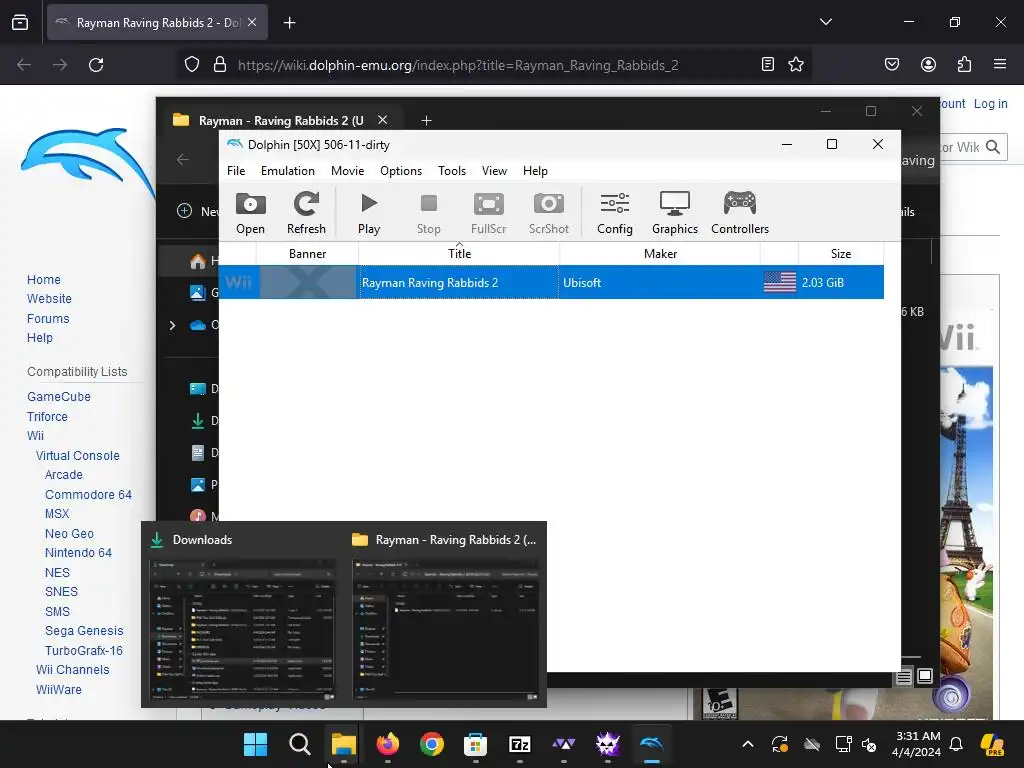Open the GameCube compatibility list link
The height and width of the screenshot is (768, 1024).
(59, 396)
